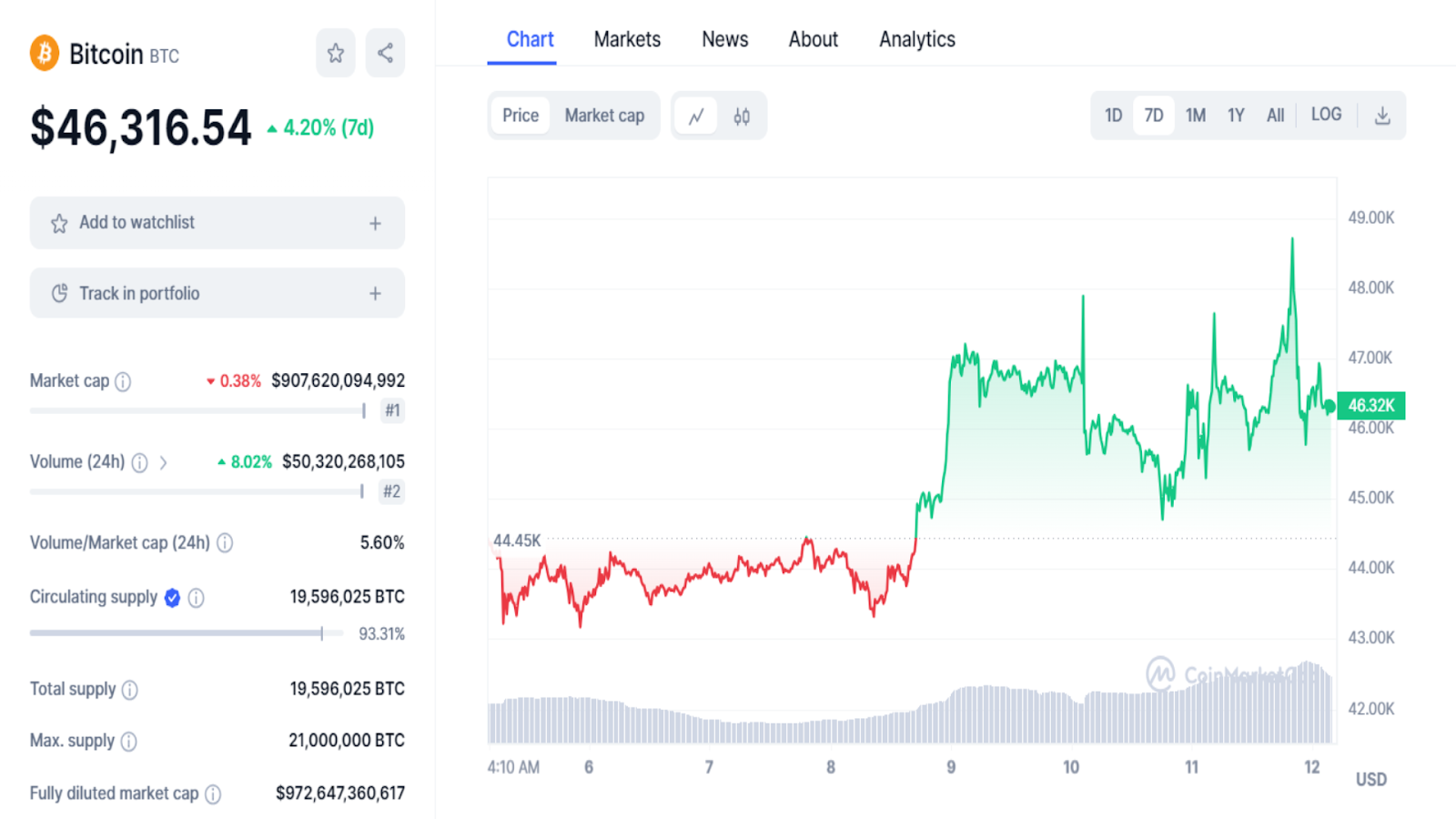Set chart range to 1Y
Screen dimensions: 1456x819
coord(1235,116)
